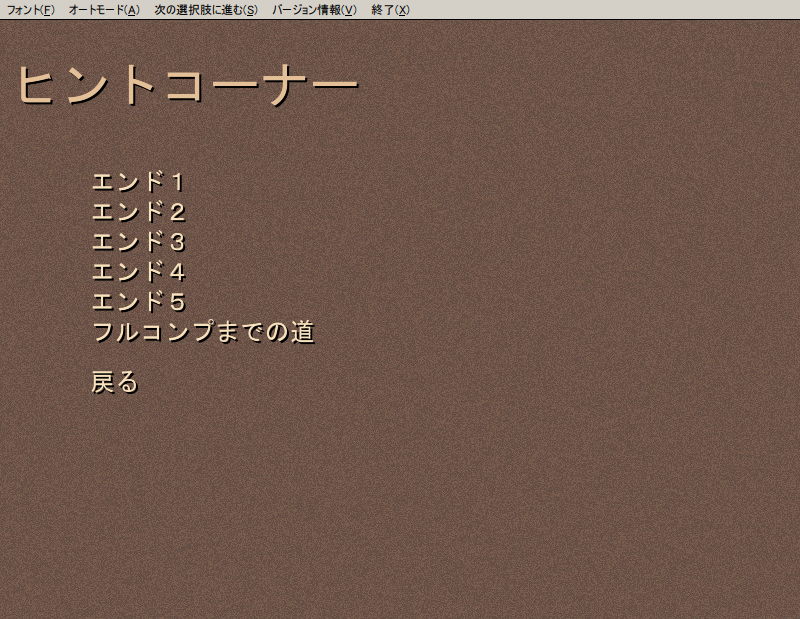This screenshot has height=619, width=800.
Task: Open フルコンプまでの道 guide
Action: (x=203, y=332)
